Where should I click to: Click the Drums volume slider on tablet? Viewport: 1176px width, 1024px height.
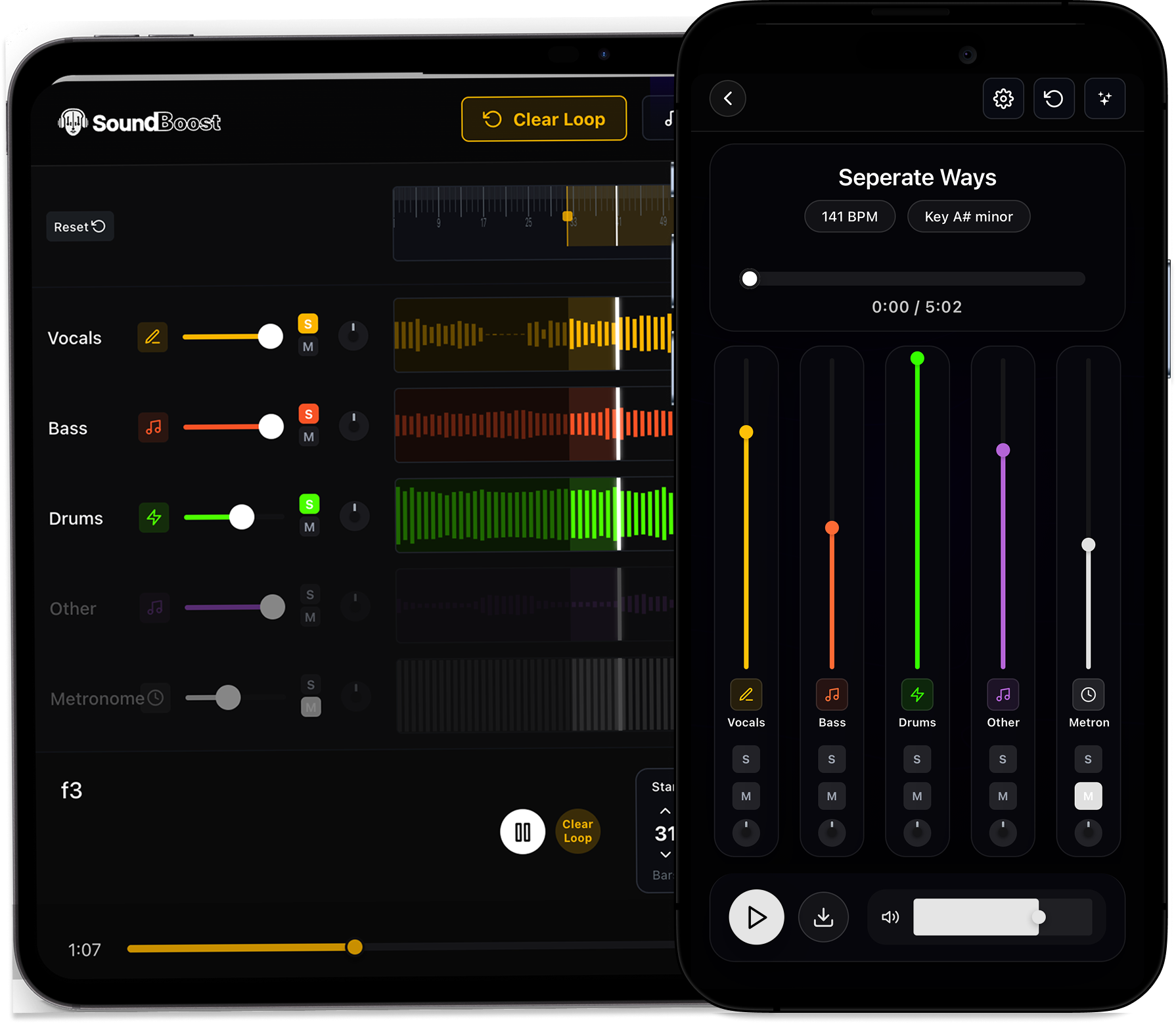[x=235, y=517]
